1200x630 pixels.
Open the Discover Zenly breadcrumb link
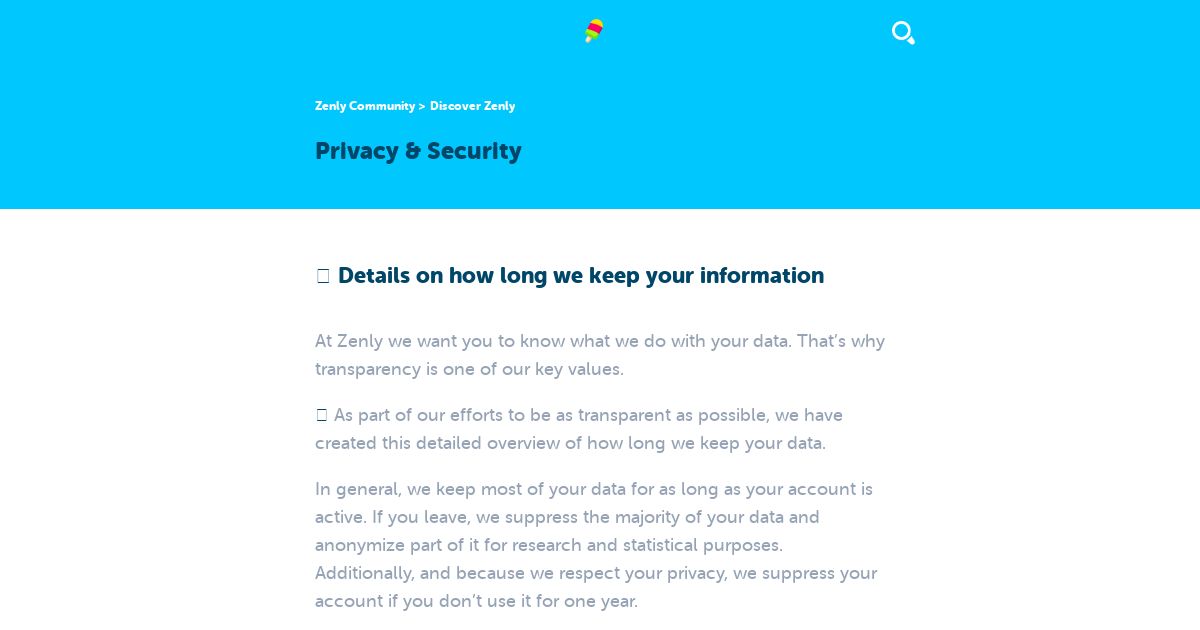tap(472, 106)
